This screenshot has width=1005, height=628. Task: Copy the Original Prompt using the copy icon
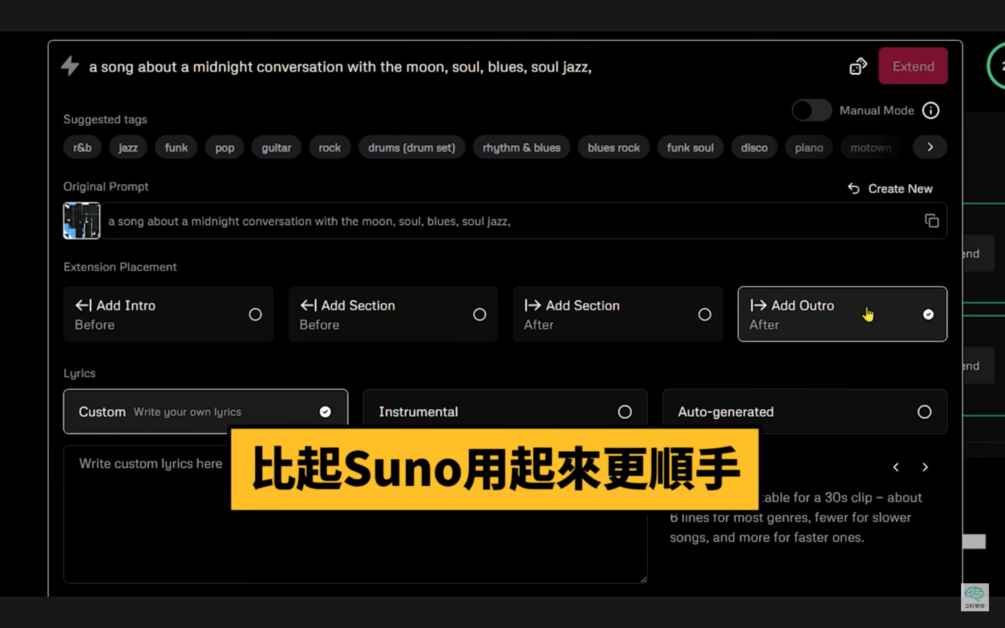931,220
